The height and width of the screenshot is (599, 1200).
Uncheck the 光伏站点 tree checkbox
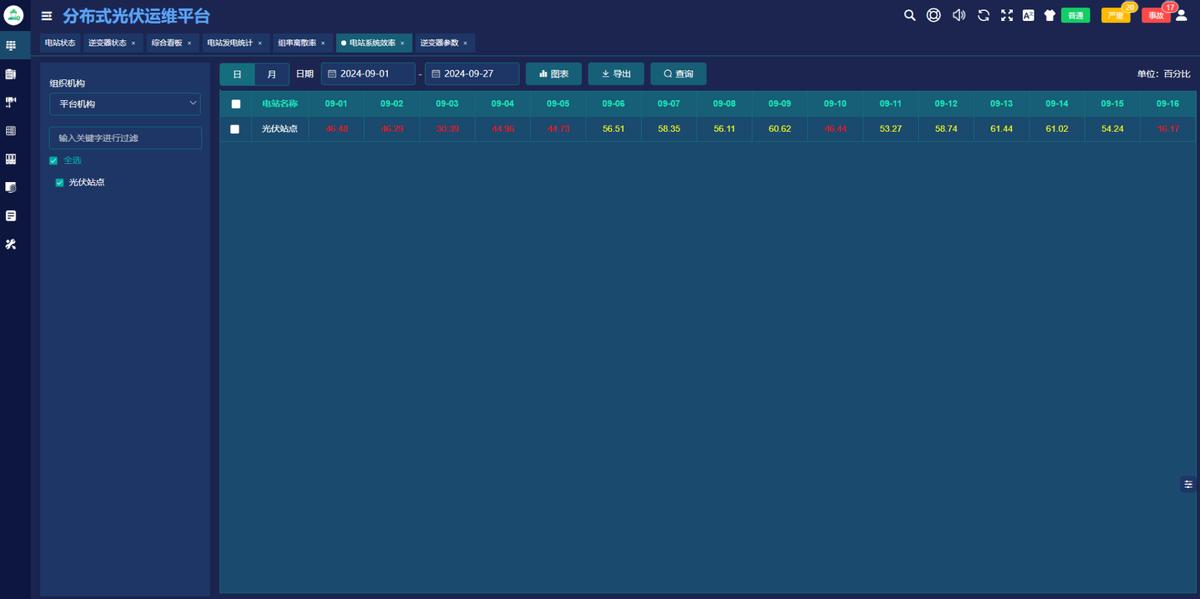coord(60,183)
